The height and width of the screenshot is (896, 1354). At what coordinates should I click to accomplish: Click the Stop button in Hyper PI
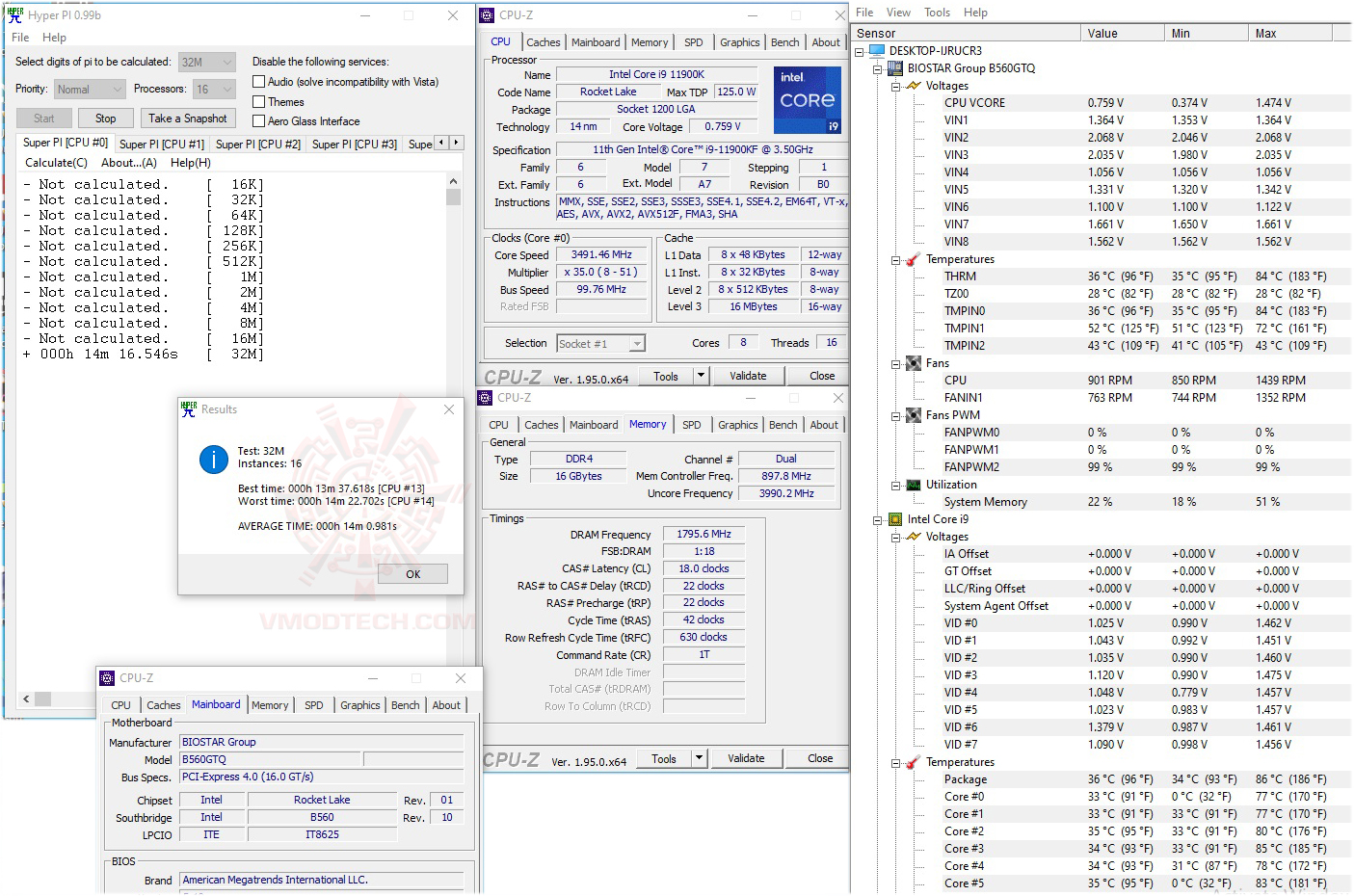(x=106, y=119)
